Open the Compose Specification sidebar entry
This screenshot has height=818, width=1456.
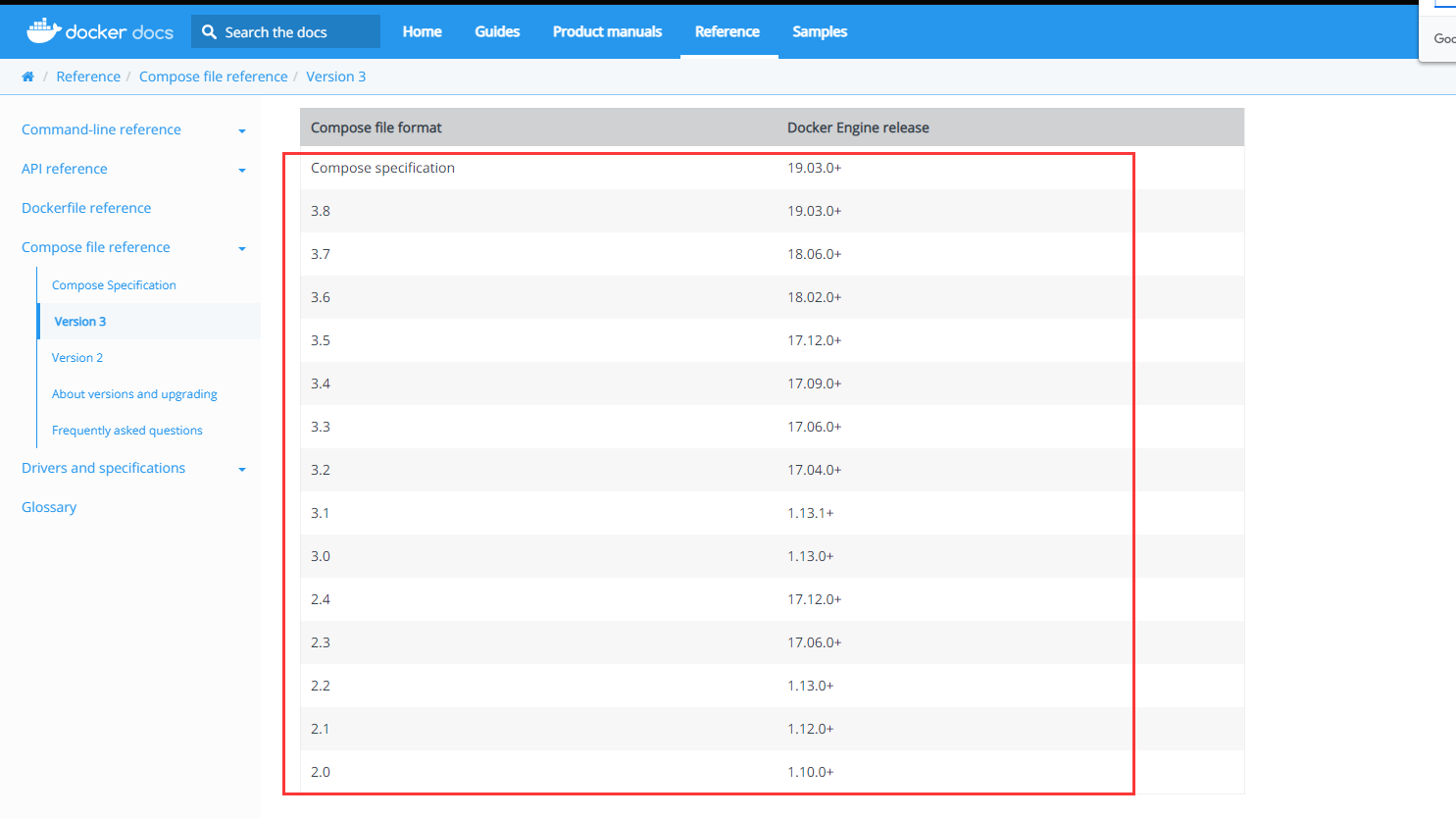tap(114, 284)
